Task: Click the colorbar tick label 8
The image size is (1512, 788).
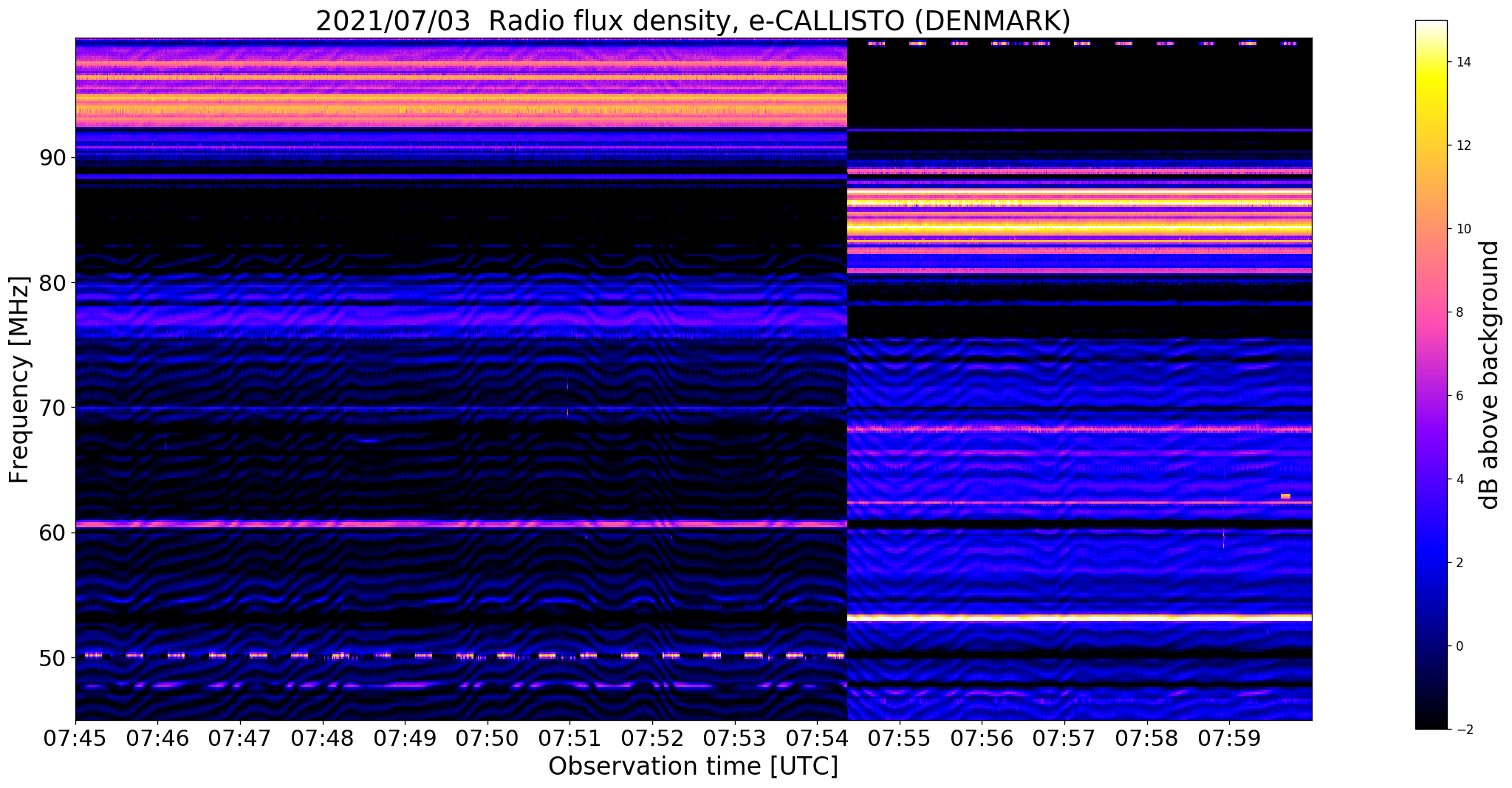Action: [1459, 312]
